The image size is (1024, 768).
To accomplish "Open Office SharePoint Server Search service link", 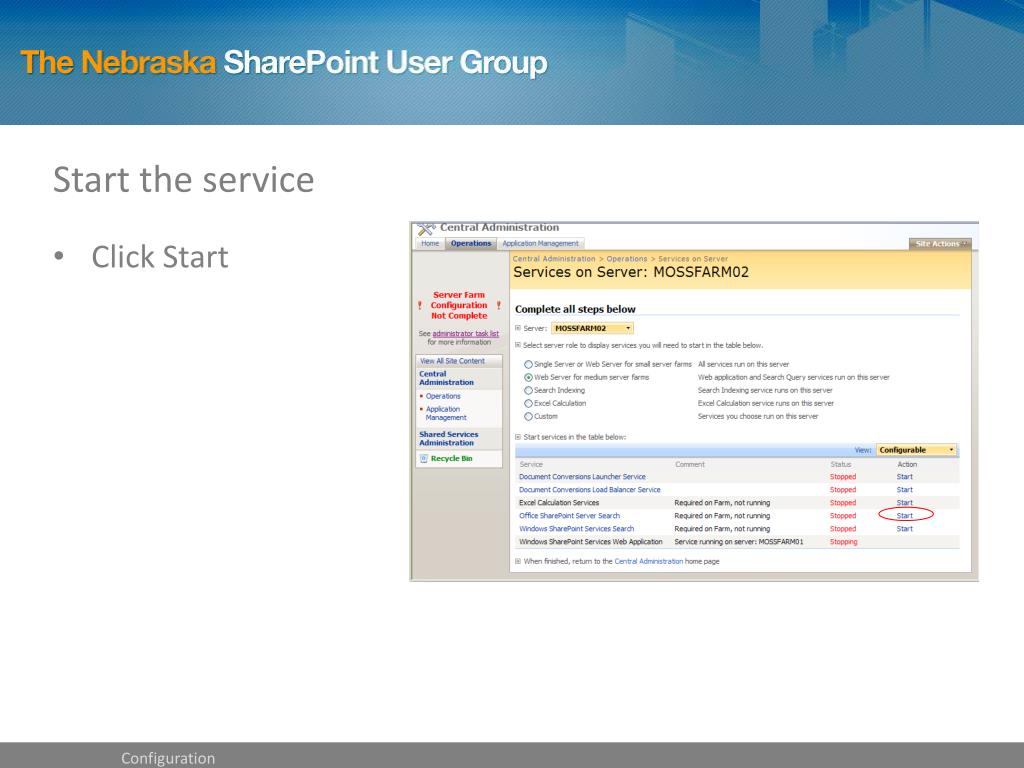I will [x=569, y=516].
